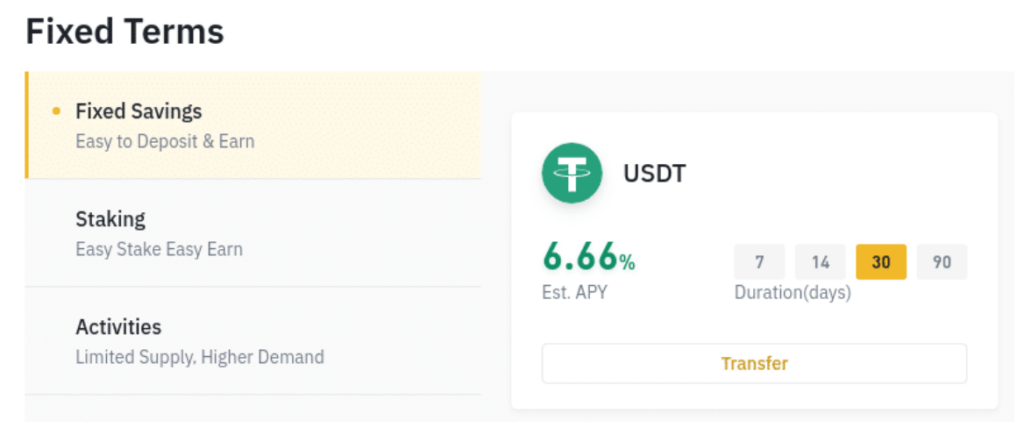Click the yellow active bar left of Fixed Savings

click(x=26, y=125)
